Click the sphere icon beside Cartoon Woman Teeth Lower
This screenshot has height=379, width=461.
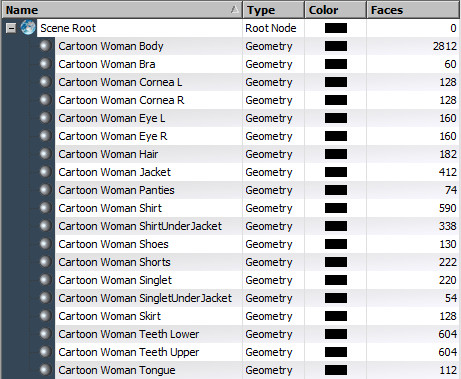click(45, 334)
